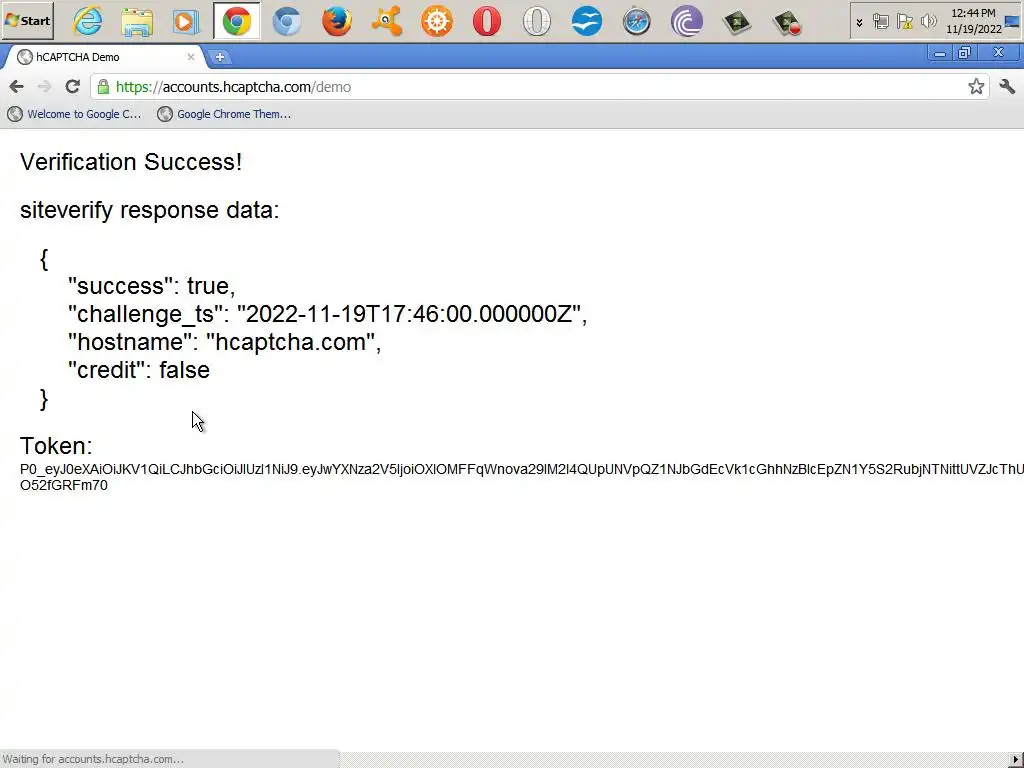This screenshot has width=1024, height=768.
Task: Click the "credit": false line
Action: 139,370
